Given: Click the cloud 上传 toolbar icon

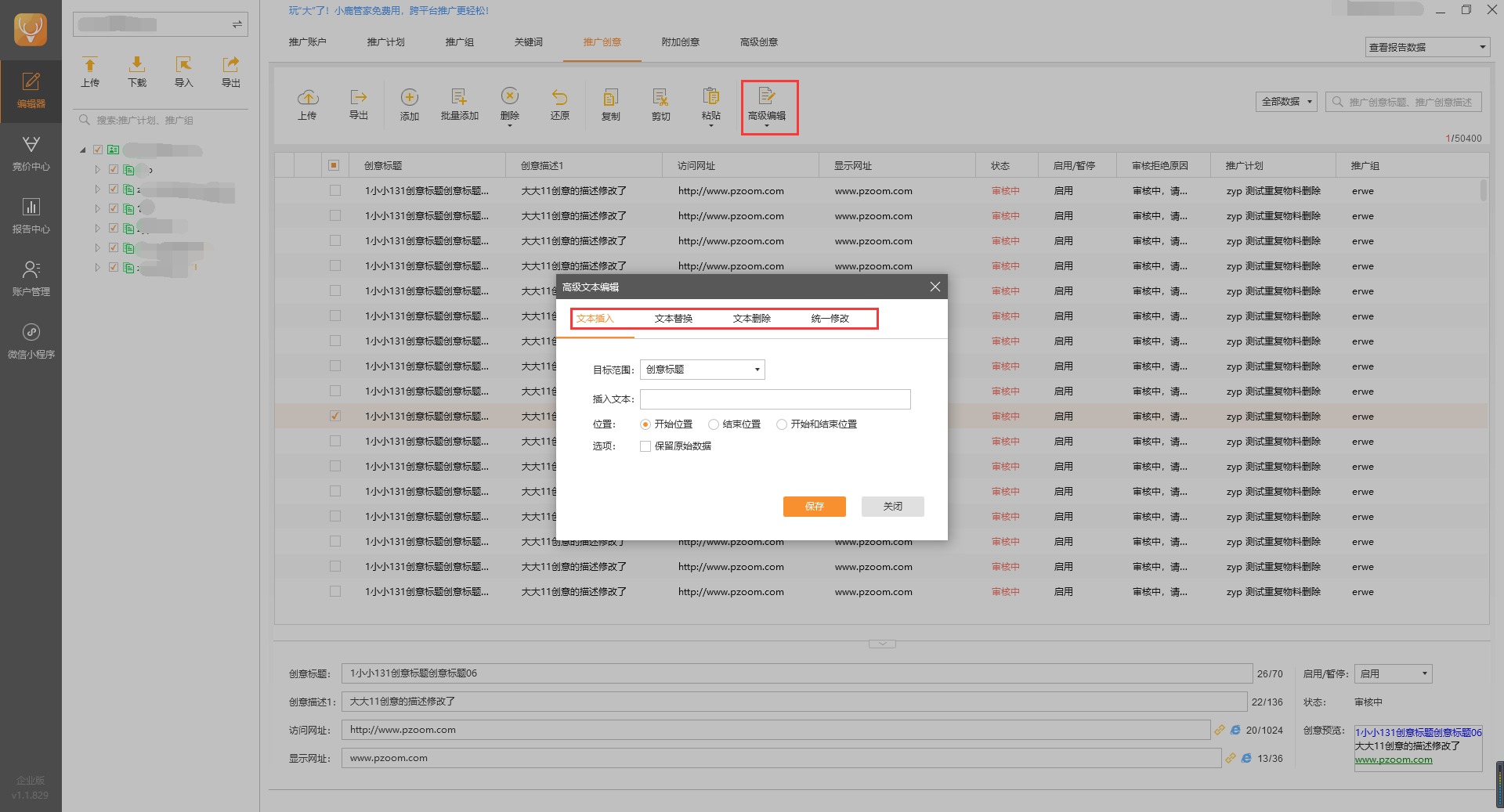Looking at the screenshot, I should 307,104.
